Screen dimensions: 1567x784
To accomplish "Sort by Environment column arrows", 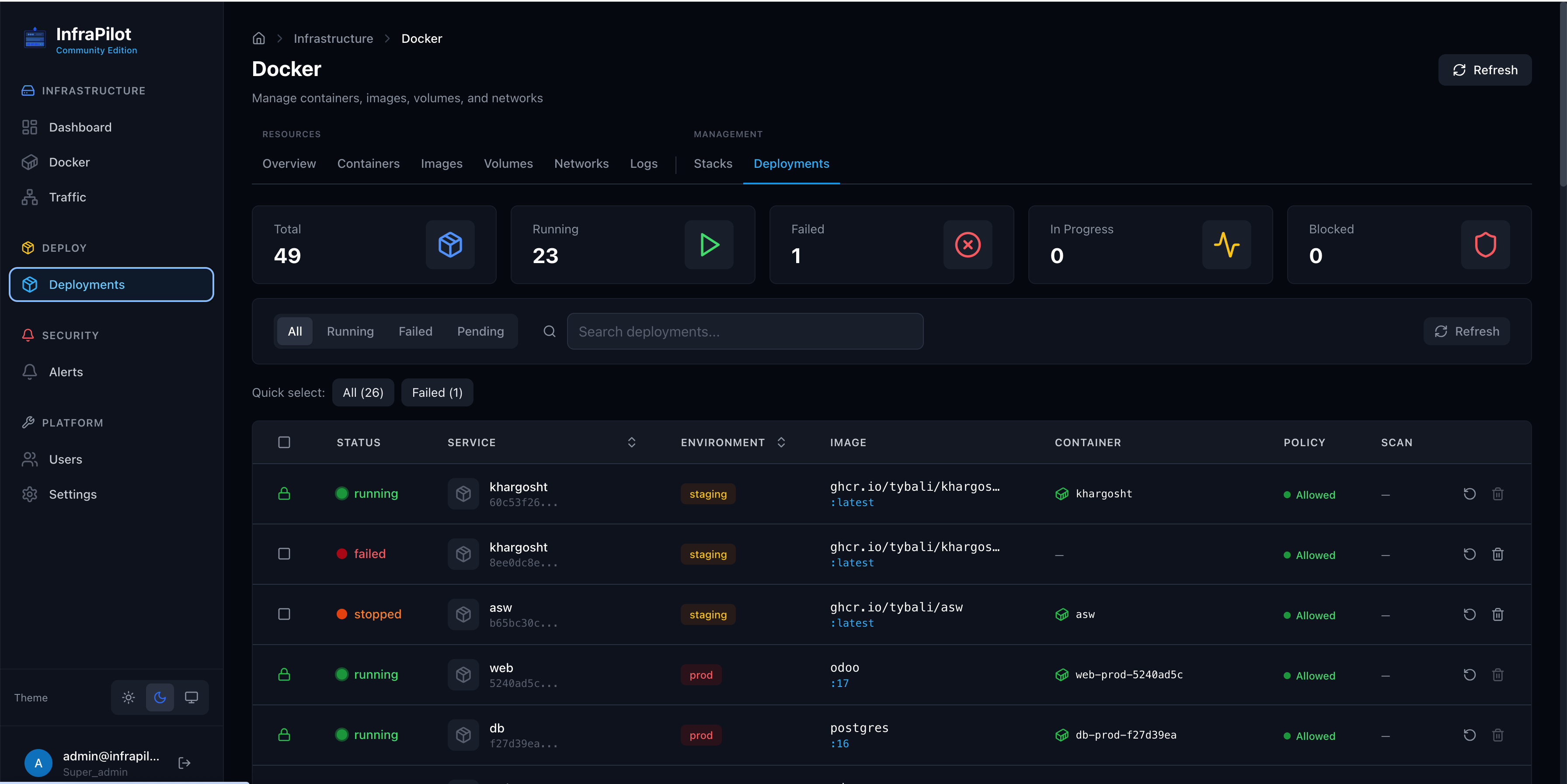I will pyautogui.click(x=781, y=442).
